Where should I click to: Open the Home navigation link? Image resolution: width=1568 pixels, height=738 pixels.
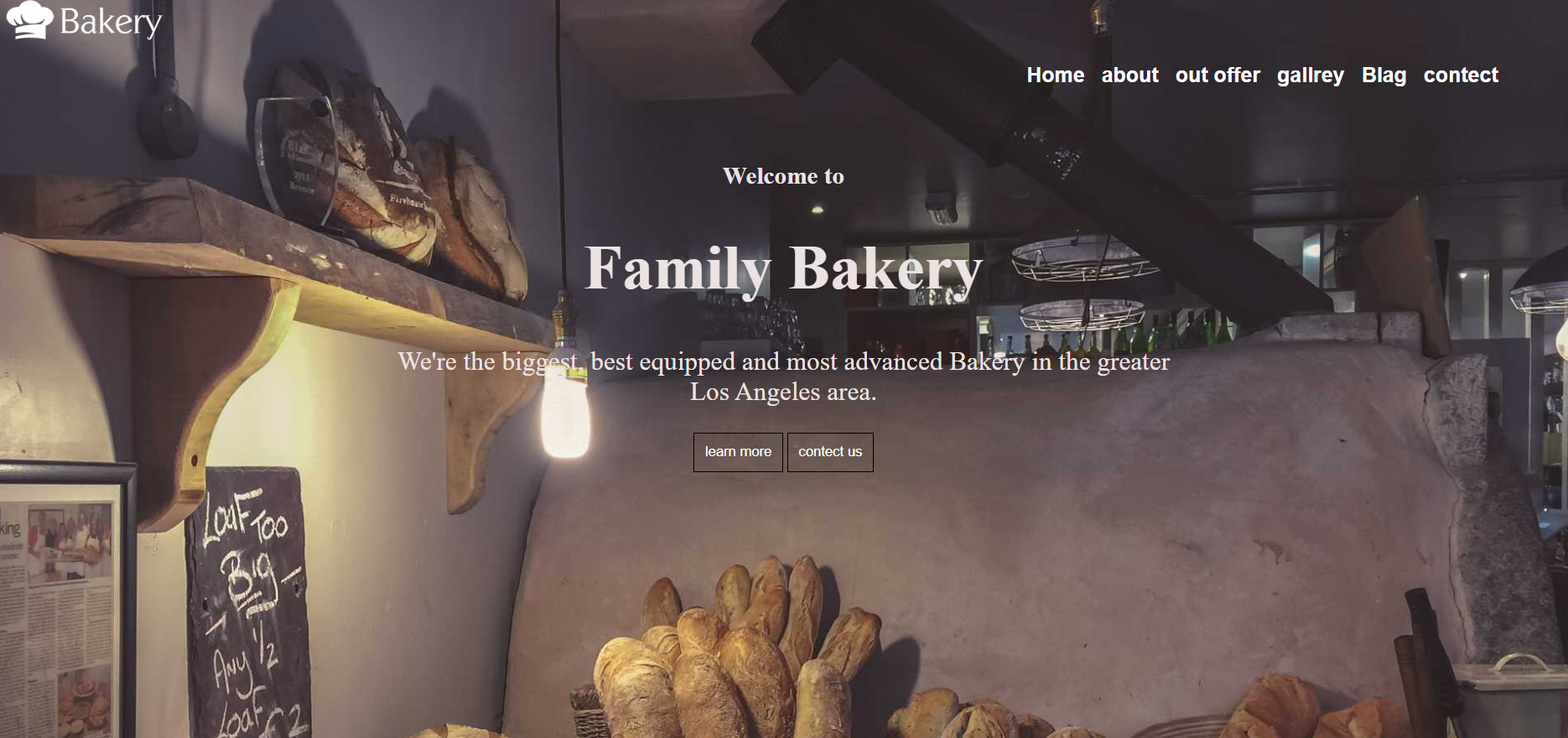pos(1056,75)
